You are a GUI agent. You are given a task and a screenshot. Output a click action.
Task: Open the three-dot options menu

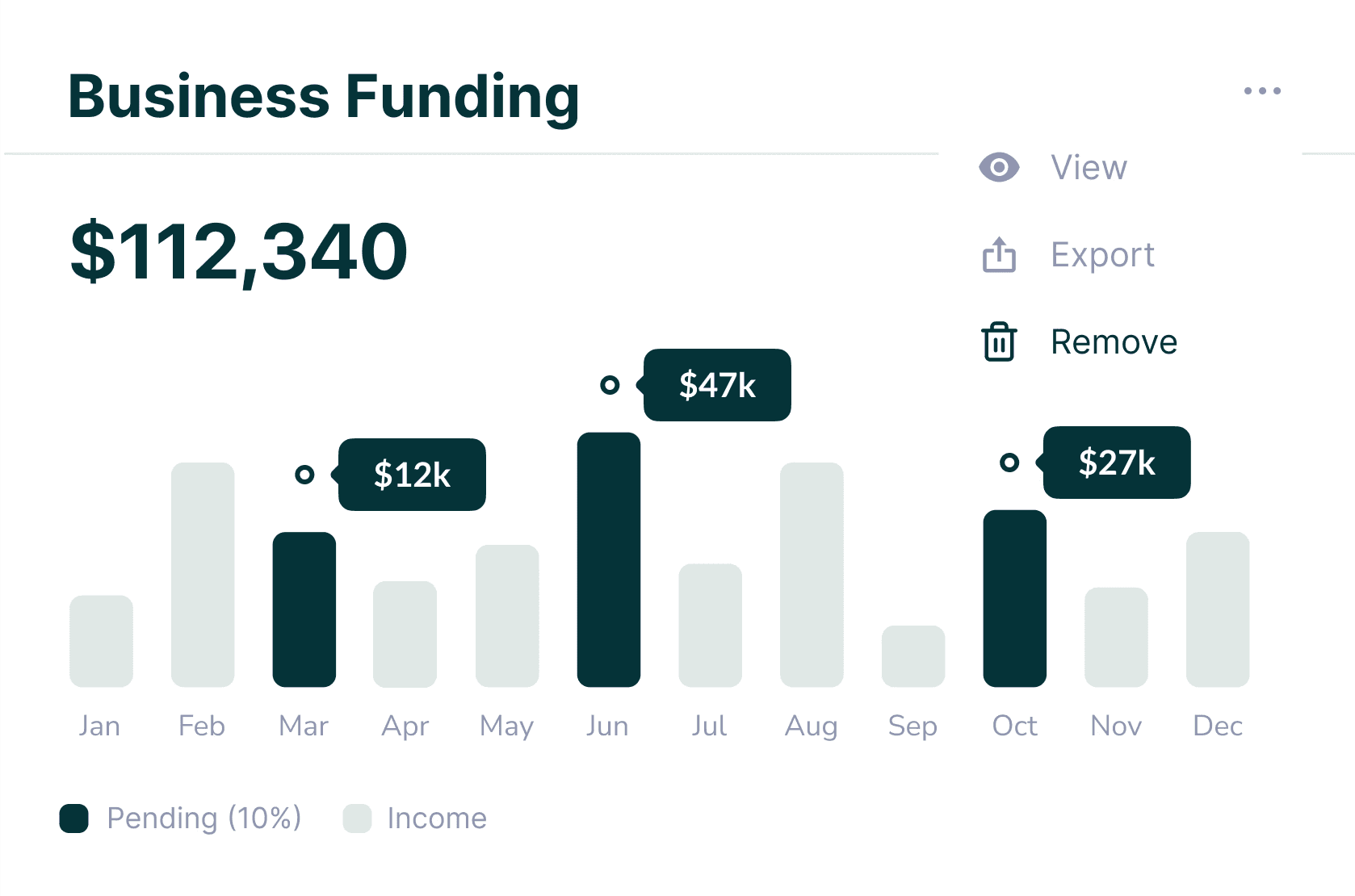(1262, 90)
